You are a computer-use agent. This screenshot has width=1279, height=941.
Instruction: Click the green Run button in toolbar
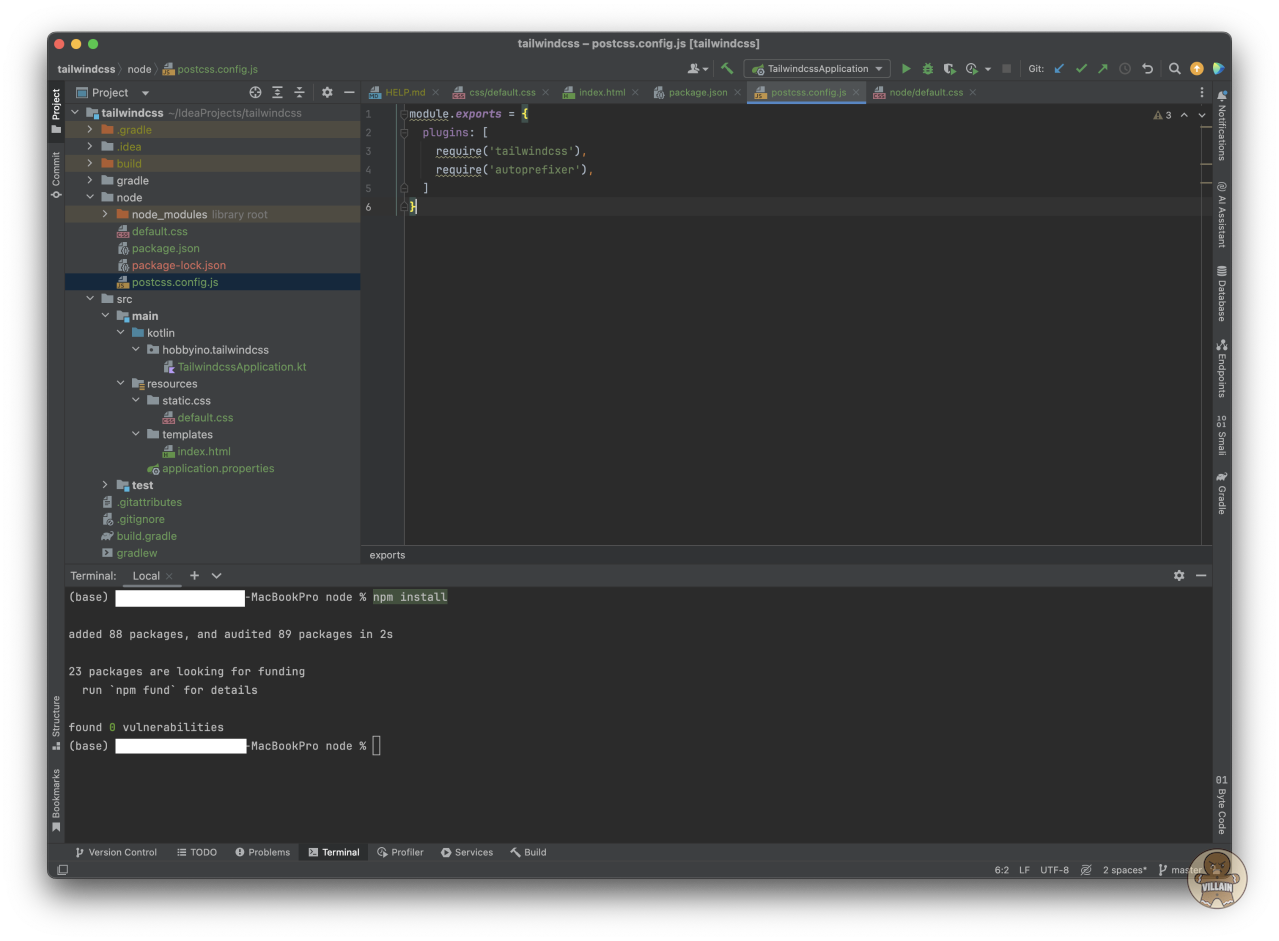906,69
